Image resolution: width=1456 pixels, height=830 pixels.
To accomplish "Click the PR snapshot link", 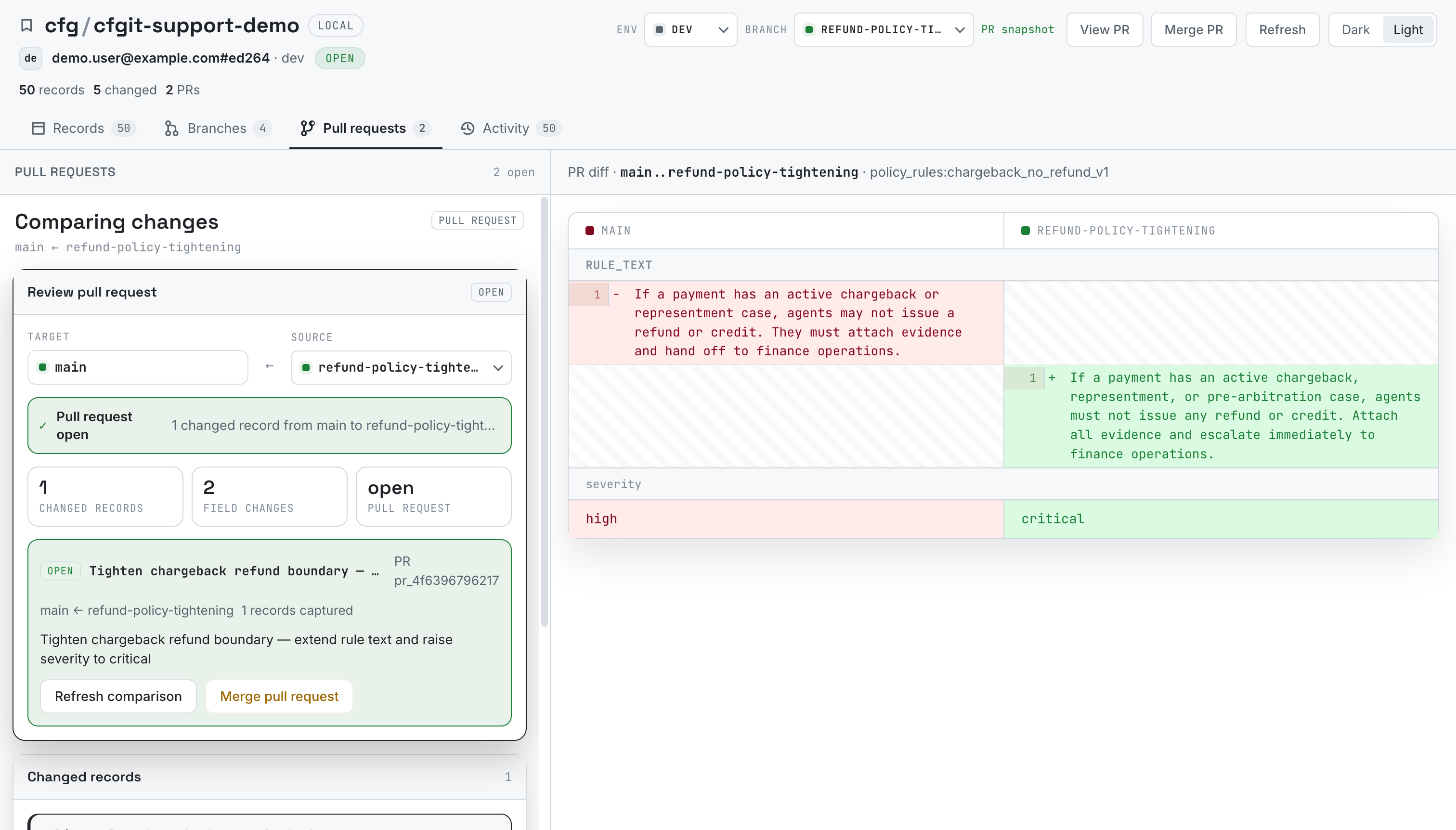I will pos(1017,30).
